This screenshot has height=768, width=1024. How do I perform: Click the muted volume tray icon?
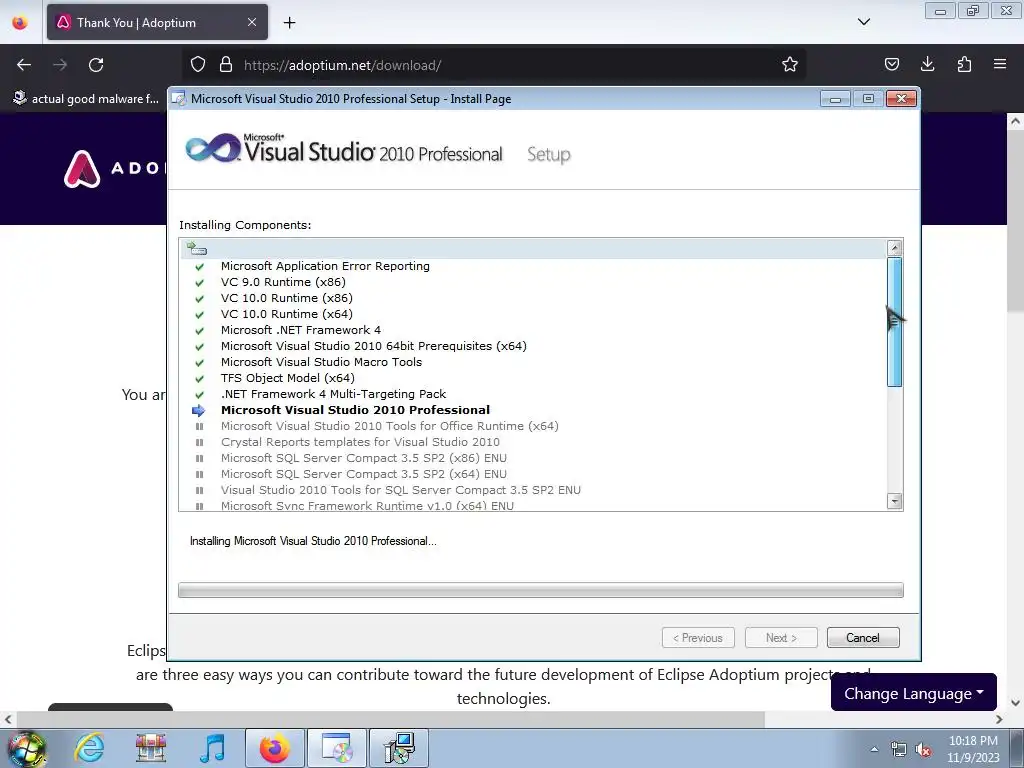(923, 750)
